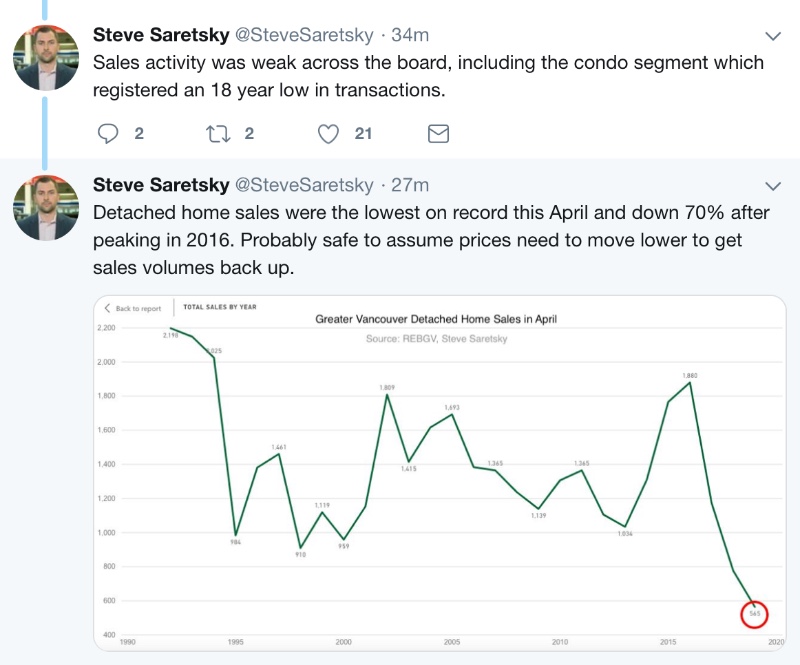Open profile avatar on detached homes tweet

pos(46,208)
